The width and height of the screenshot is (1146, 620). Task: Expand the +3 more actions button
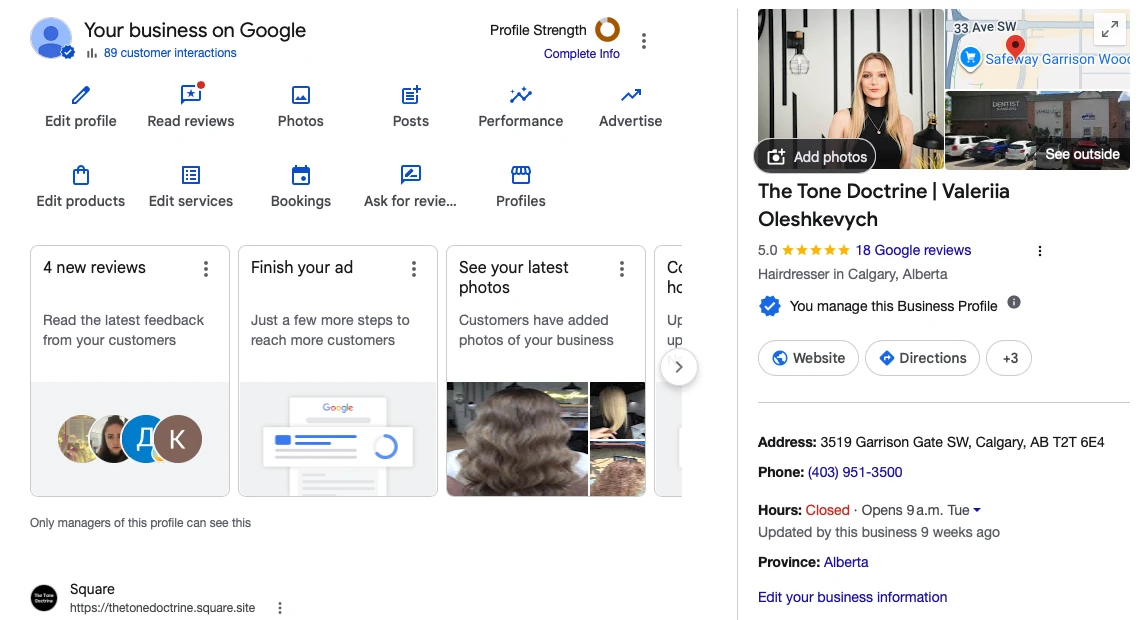tap(1009, 358)
